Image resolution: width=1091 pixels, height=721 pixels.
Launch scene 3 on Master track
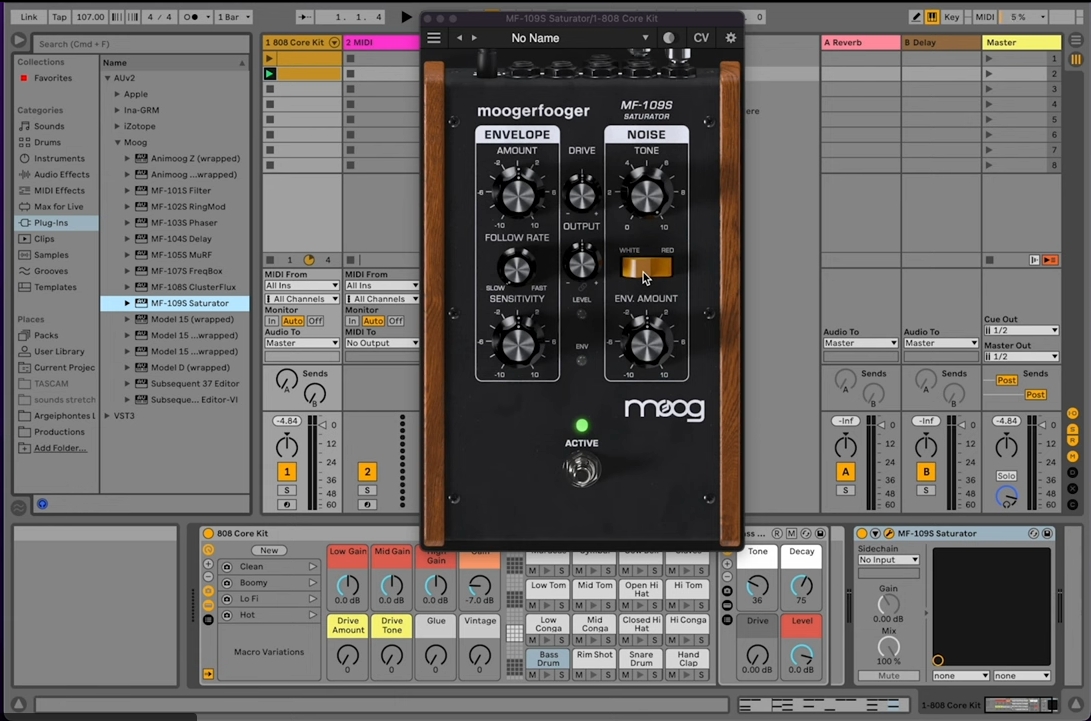coord(989,88)
